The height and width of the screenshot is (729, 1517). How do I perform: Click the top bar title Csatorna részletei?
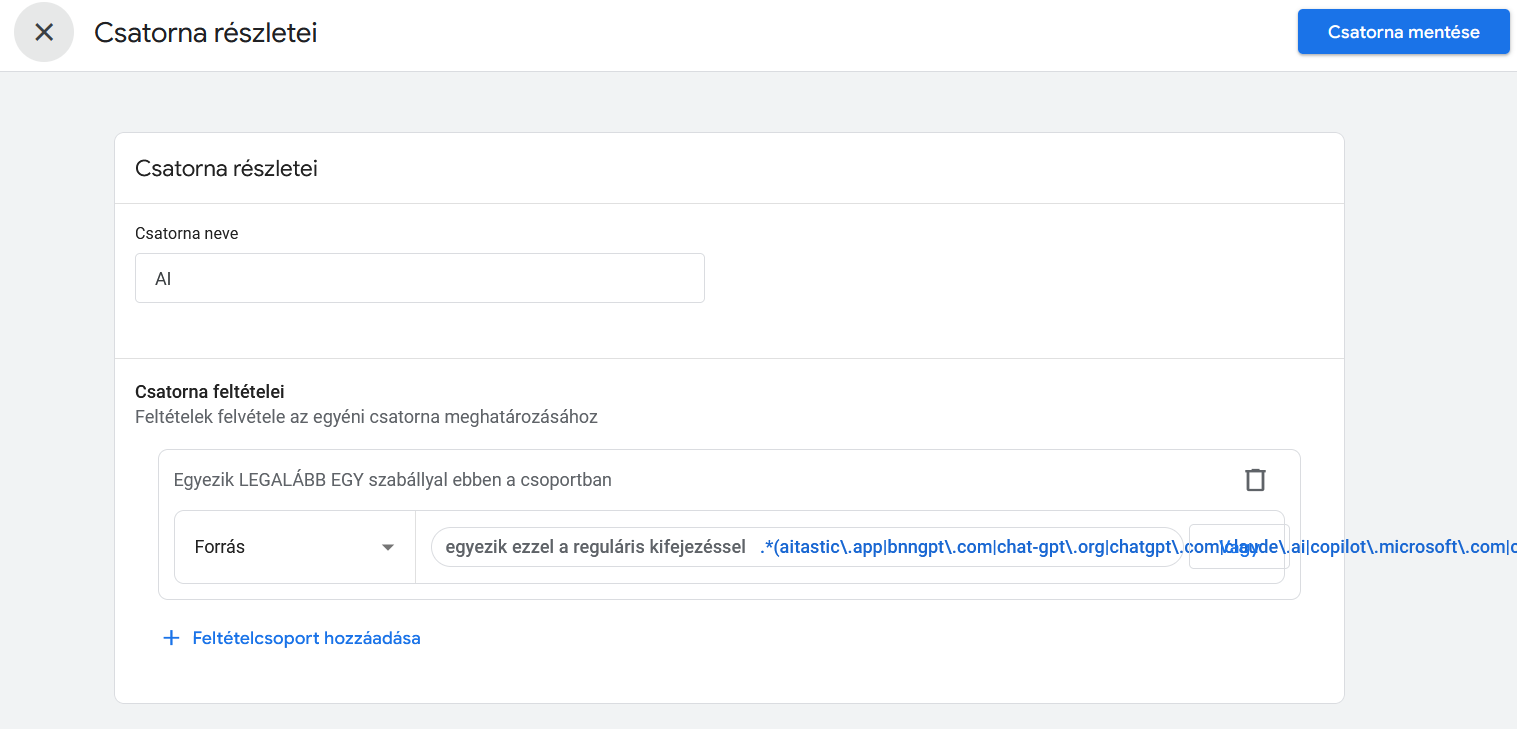[x=205, y=33]
